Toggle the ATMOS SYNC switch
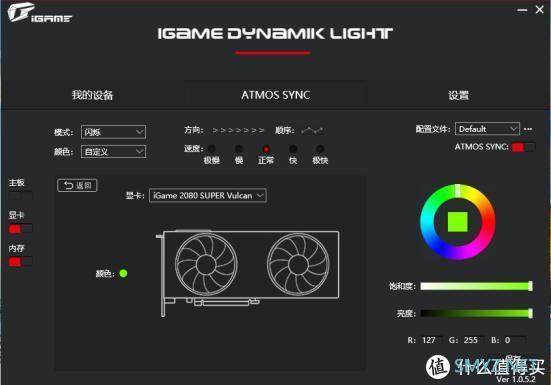This screenshot has width=551, height=385. 524,147
